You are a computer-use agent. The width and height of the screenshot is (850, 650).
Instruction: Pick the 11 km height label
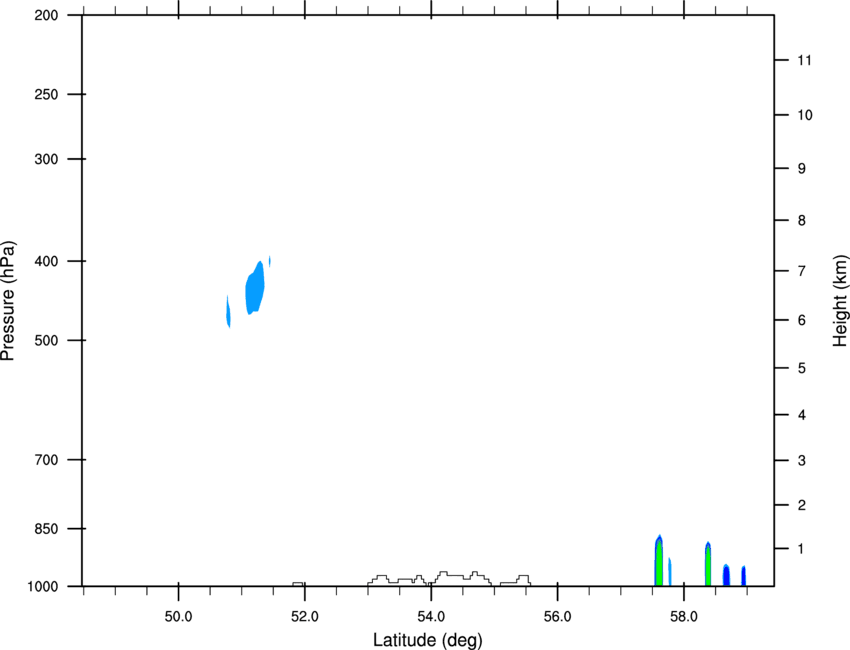tap(805, 60)
